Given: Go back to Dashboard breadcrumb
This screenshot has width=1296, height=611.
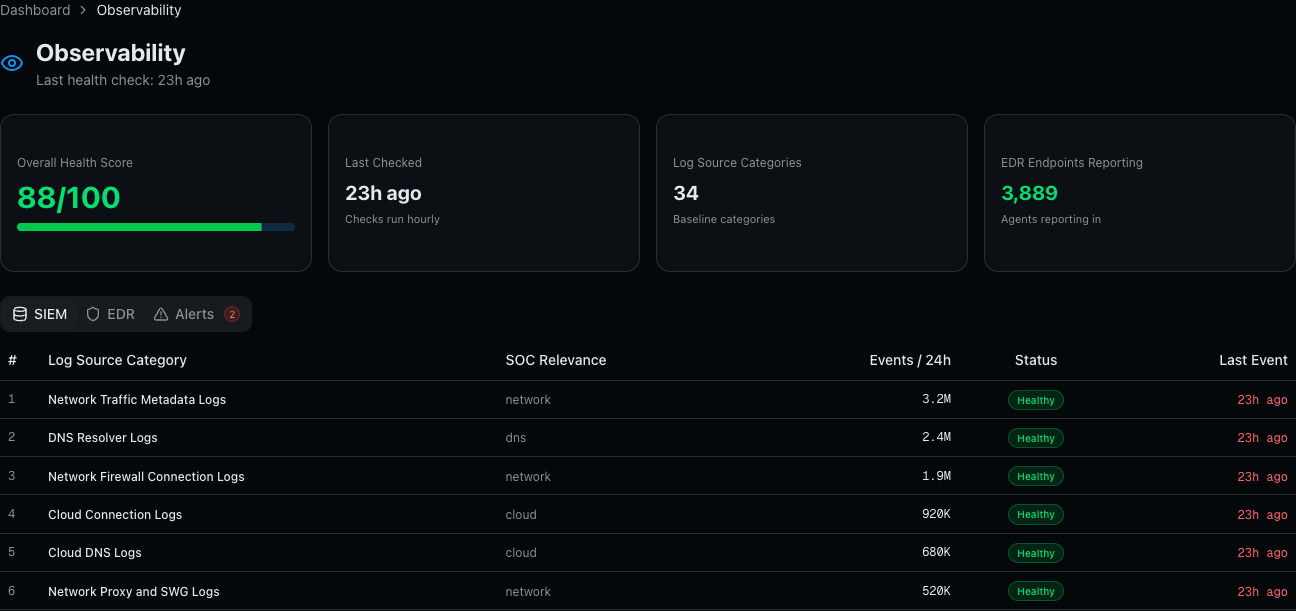Looking at the screenshot, I should point(35,10).
